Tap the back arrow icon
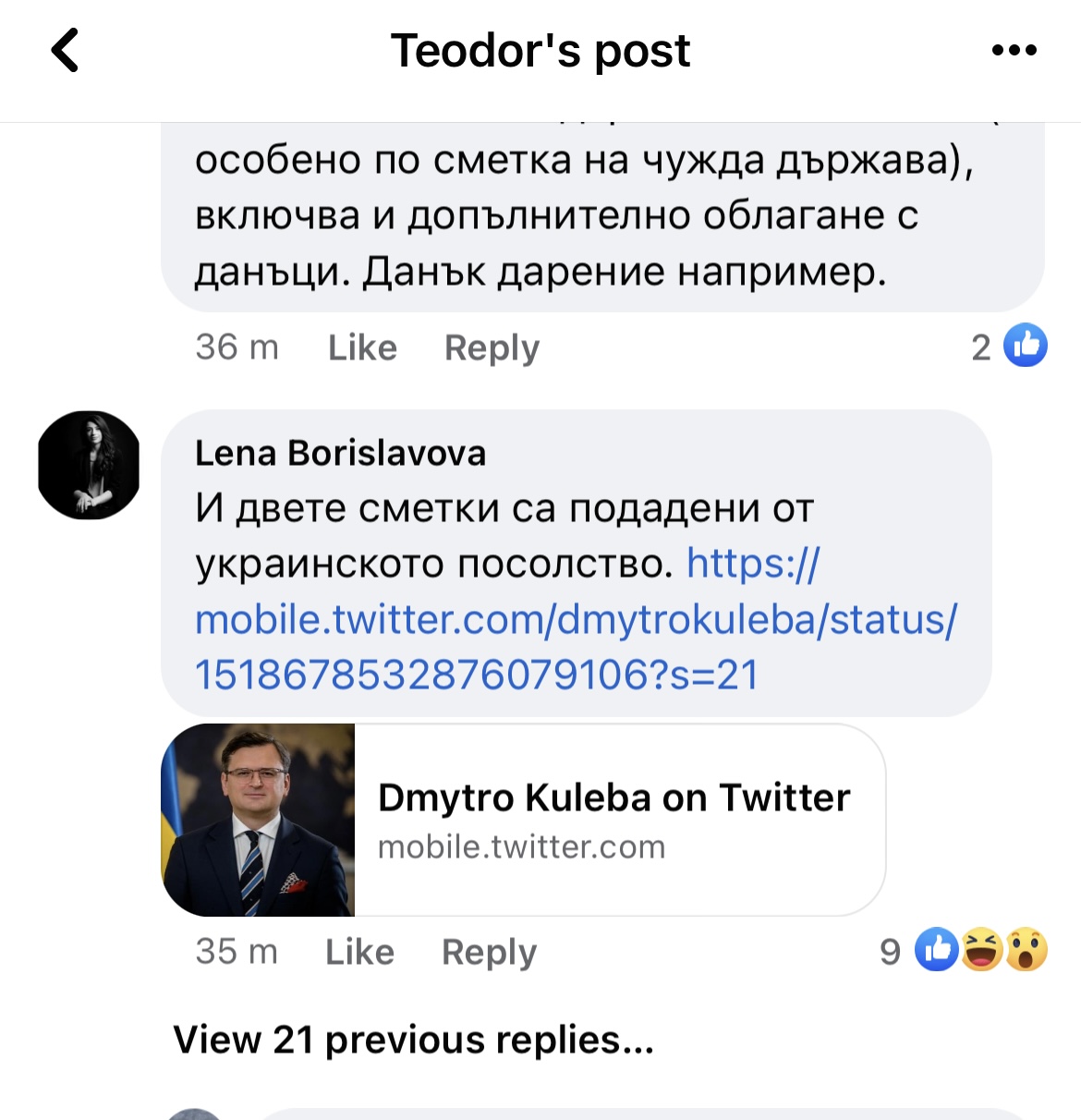Screen dimensions: 1081x1120 point(65,50)
